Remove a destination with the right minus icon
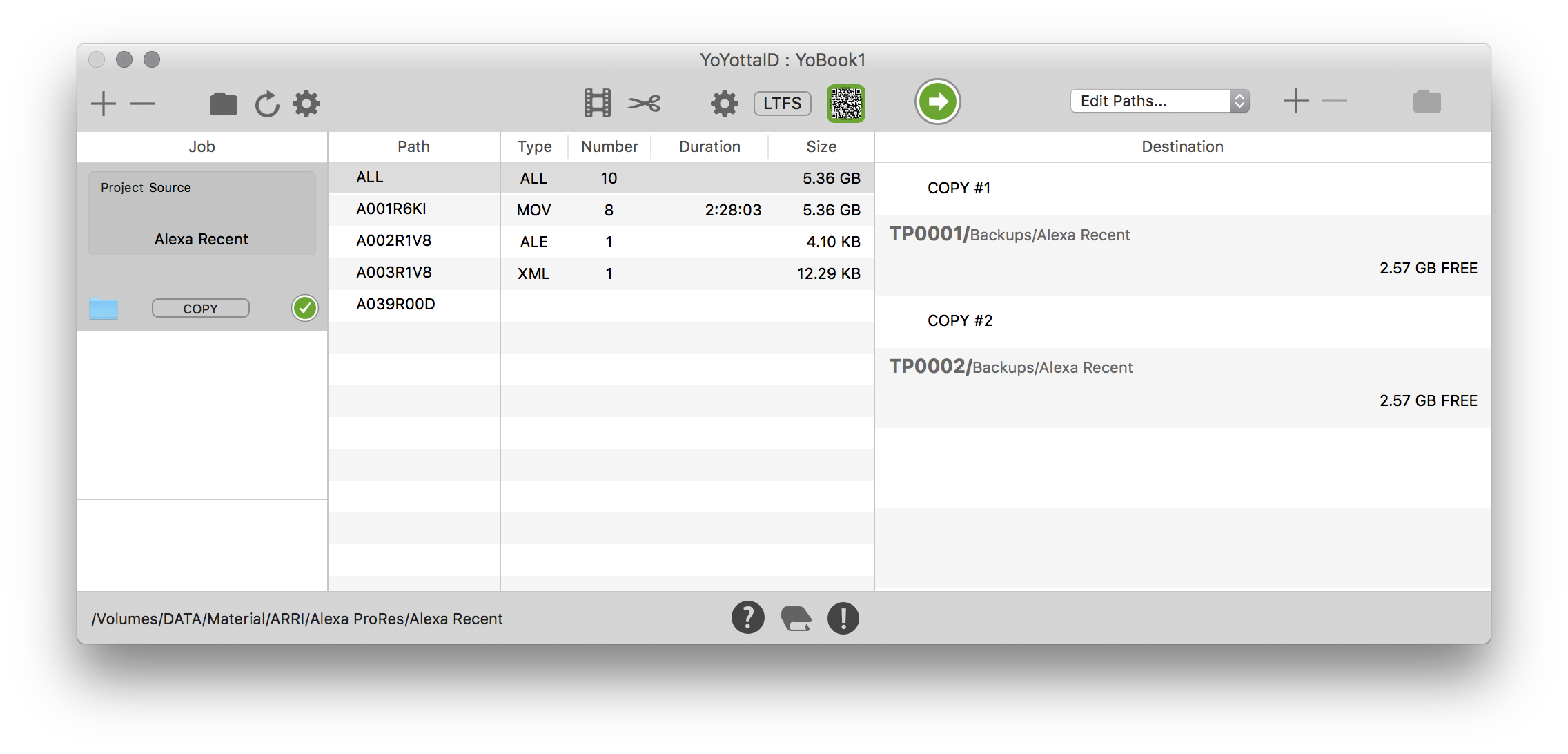 point(1334,101)
